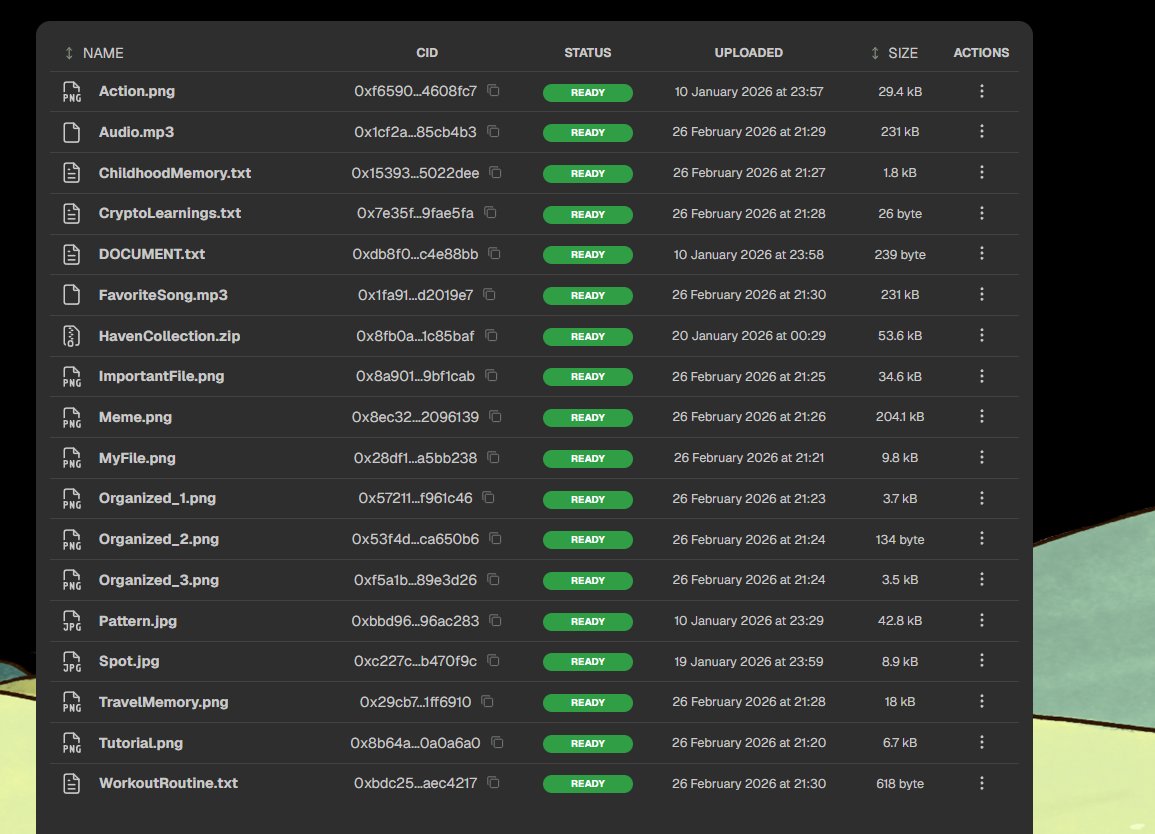The width and height of the screenshot is (1155, 834).
Task: Click the UPLOADED column header
Action: [x=748, y=53]
